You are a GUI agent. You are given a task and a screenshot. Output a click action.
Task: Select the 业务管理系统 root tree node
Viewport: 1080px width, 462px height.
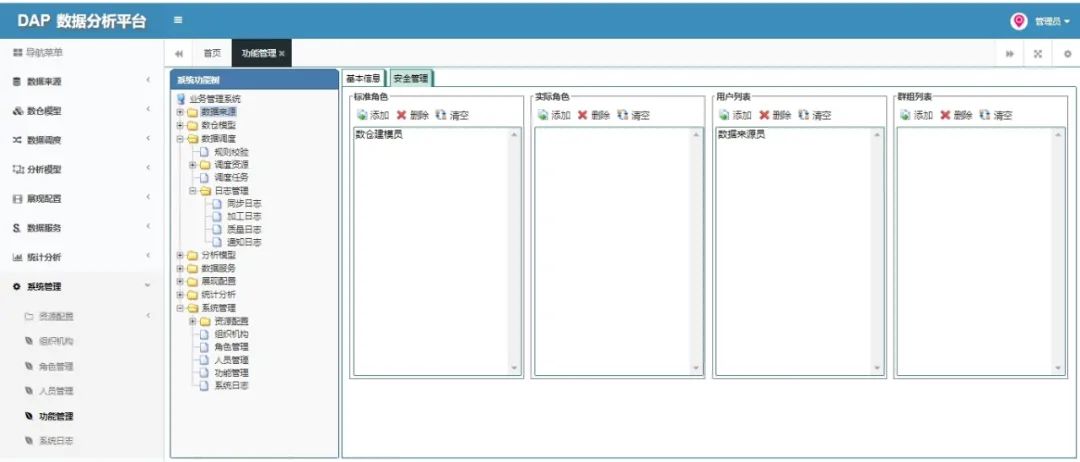click(x=215, y=99)
